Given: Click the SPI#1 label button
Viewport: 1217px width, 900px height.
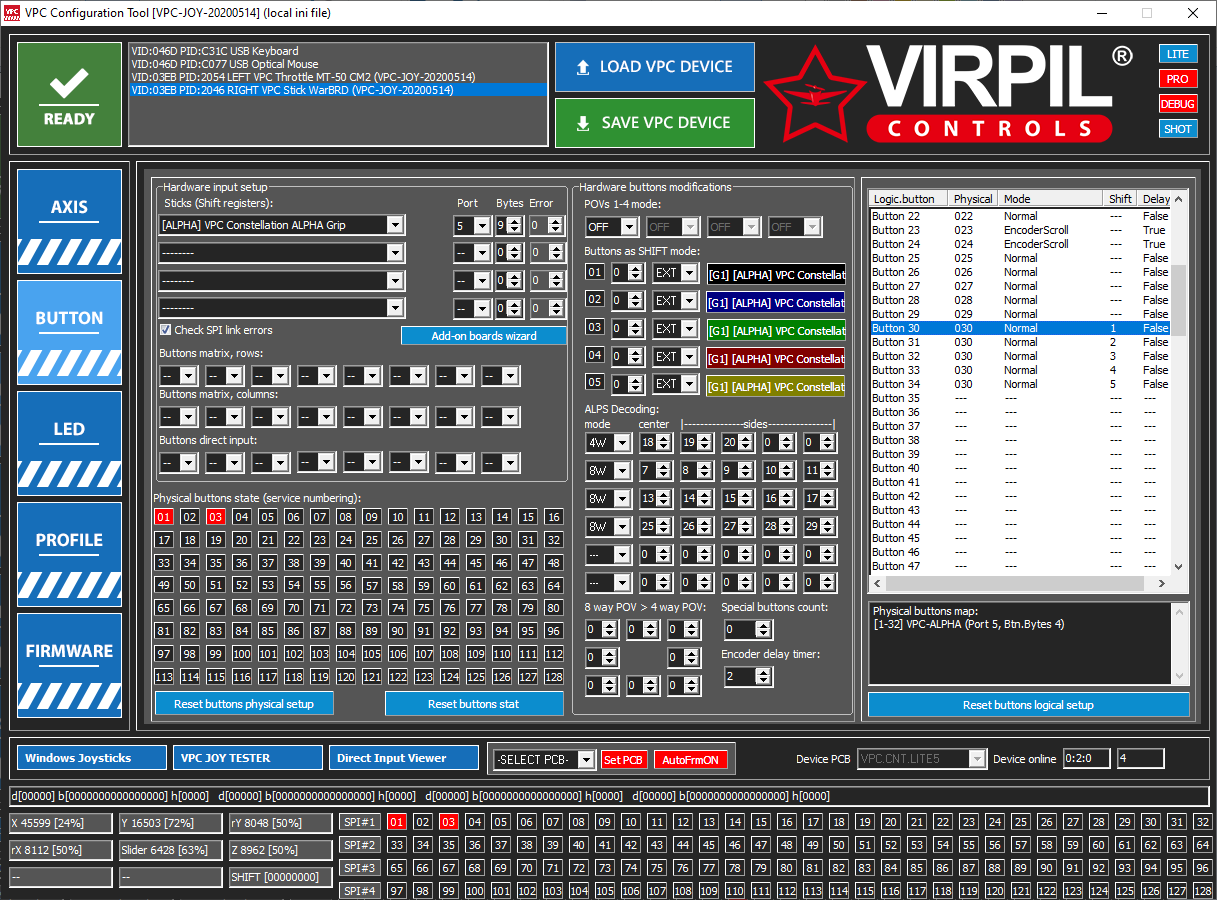Looking at the screenshot, I should [358, 822].
